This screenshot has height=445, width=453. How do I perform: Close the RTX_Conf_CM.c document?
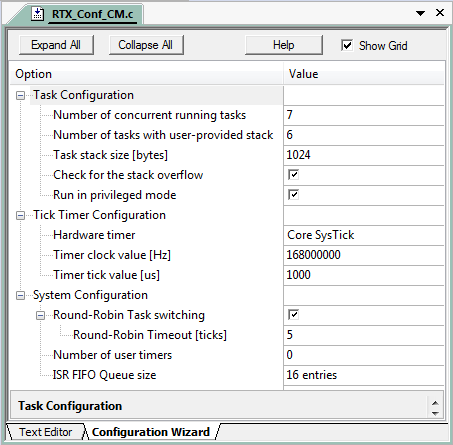[x=440, y=13]
